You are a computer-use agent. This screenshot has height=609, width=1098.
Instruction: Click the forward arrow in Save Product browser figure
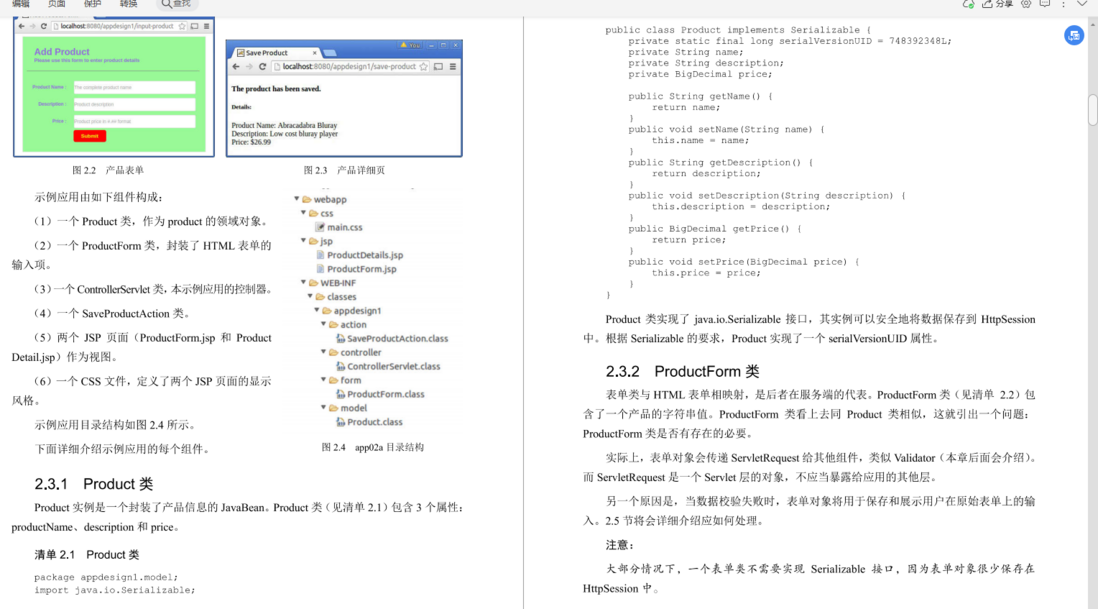pos(249,66)
